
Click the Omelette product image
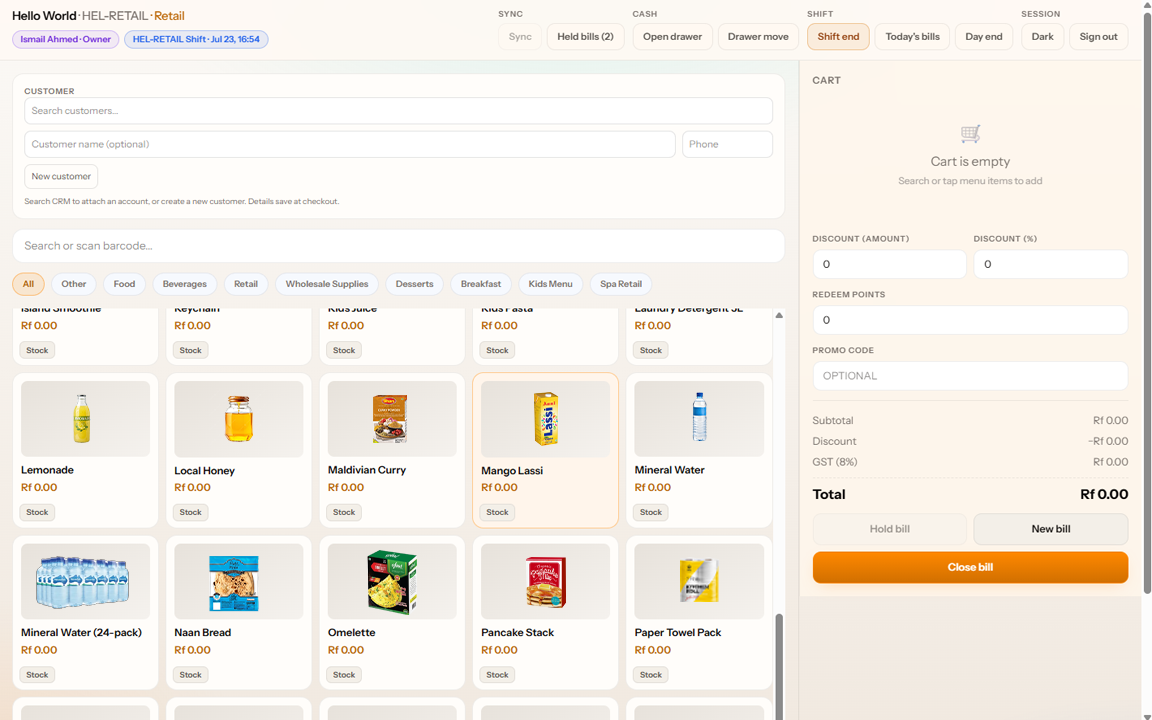click(x=392, y=581)
